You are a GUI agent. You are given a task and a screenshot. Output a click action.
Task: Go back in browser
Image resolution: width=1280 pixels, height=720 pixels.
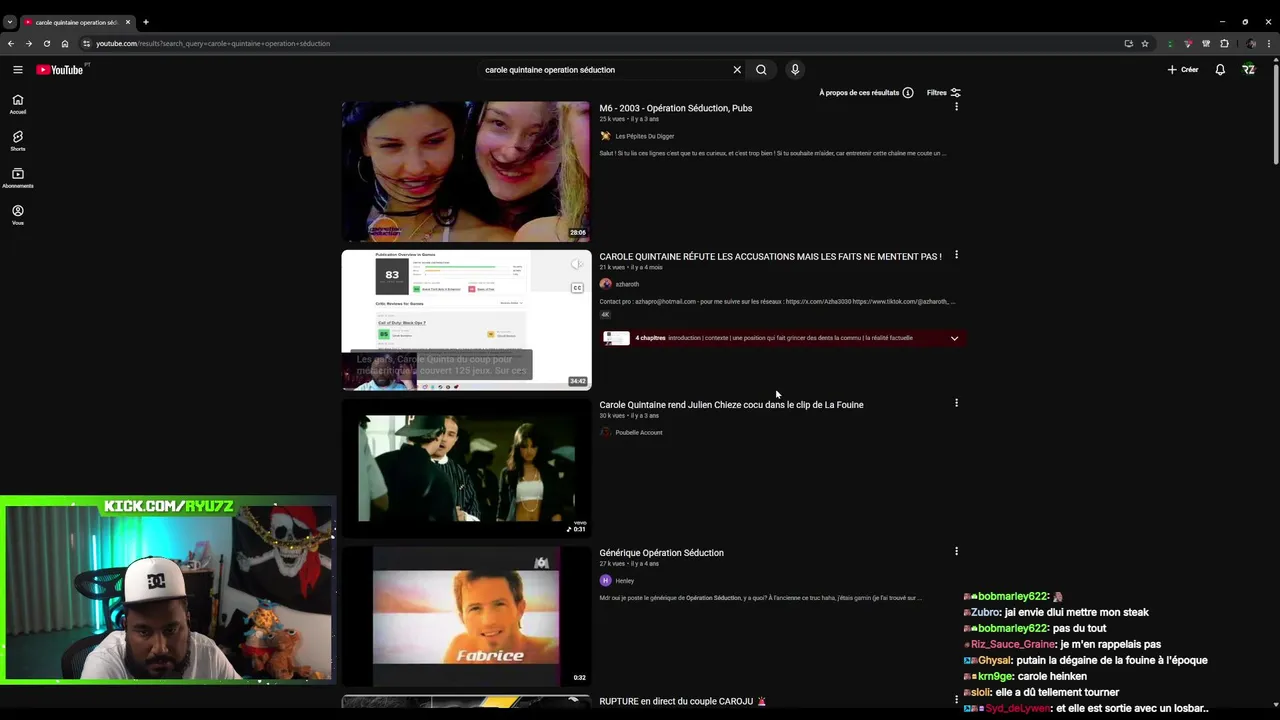click(11, 43)
